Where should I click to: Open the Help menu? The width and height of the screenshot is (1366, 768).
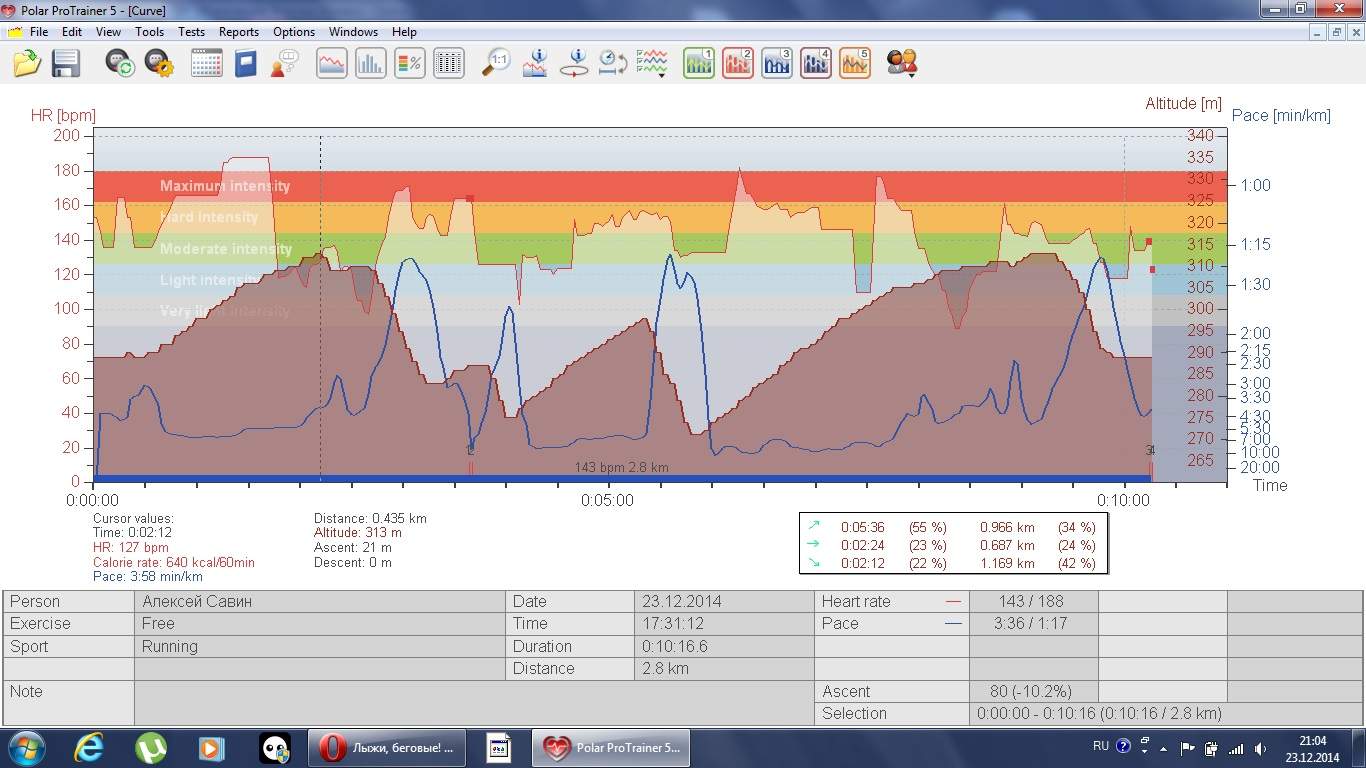coord(404,32)
